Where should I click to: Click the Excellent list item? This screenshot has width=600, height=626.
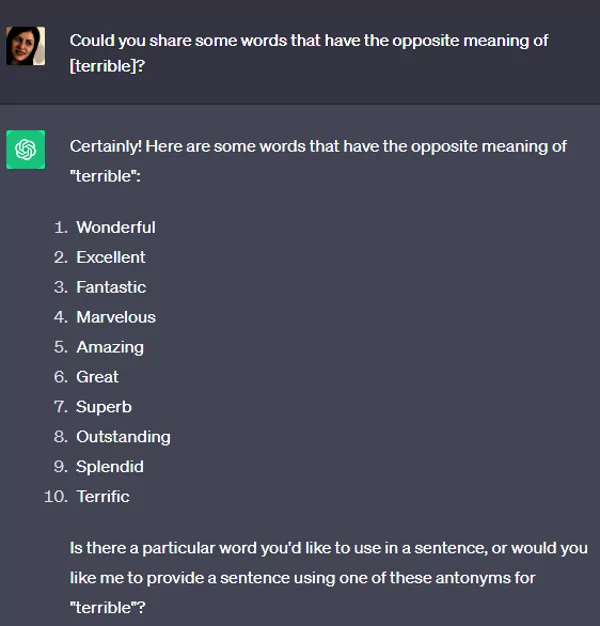tap(110, 257)
